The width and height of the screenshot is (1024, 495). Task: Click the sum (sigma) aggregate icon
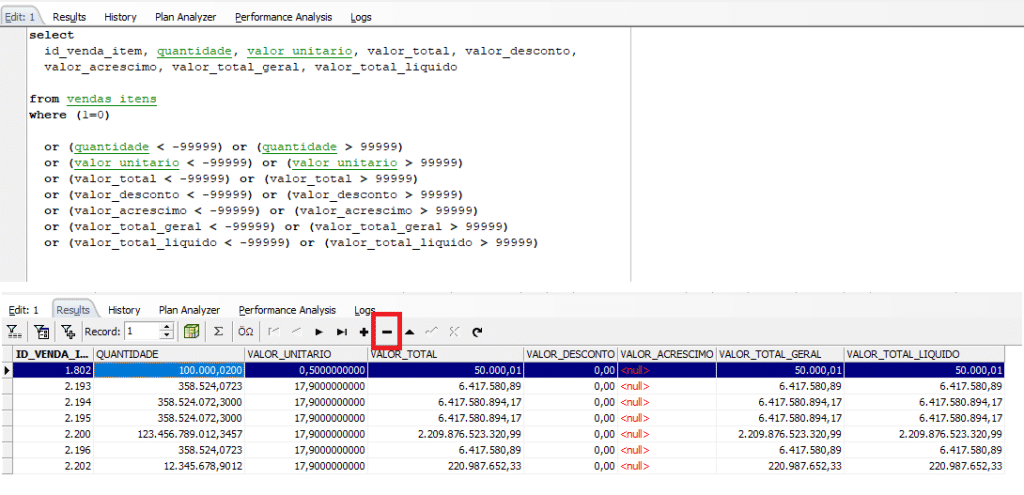click(x=218, y=331)
